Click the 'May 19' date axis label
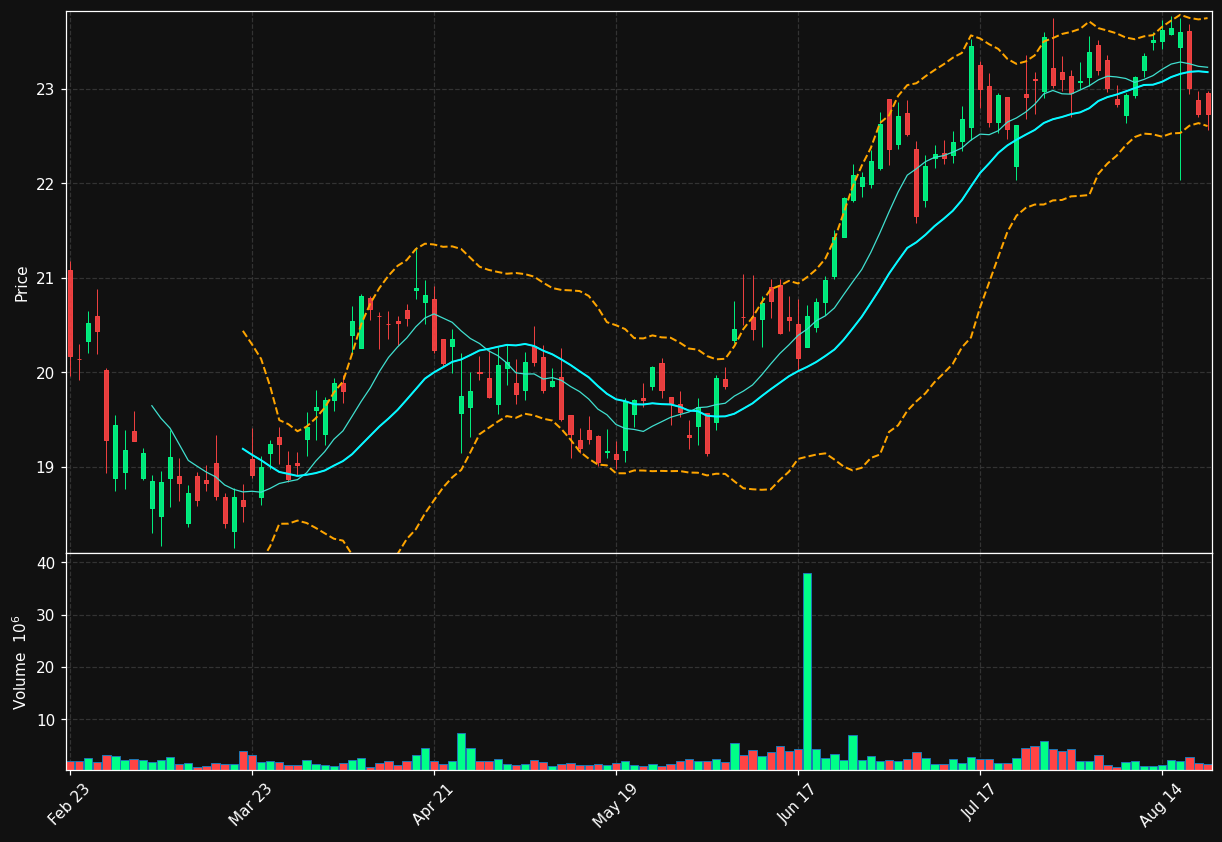 (x=616, y=803)
